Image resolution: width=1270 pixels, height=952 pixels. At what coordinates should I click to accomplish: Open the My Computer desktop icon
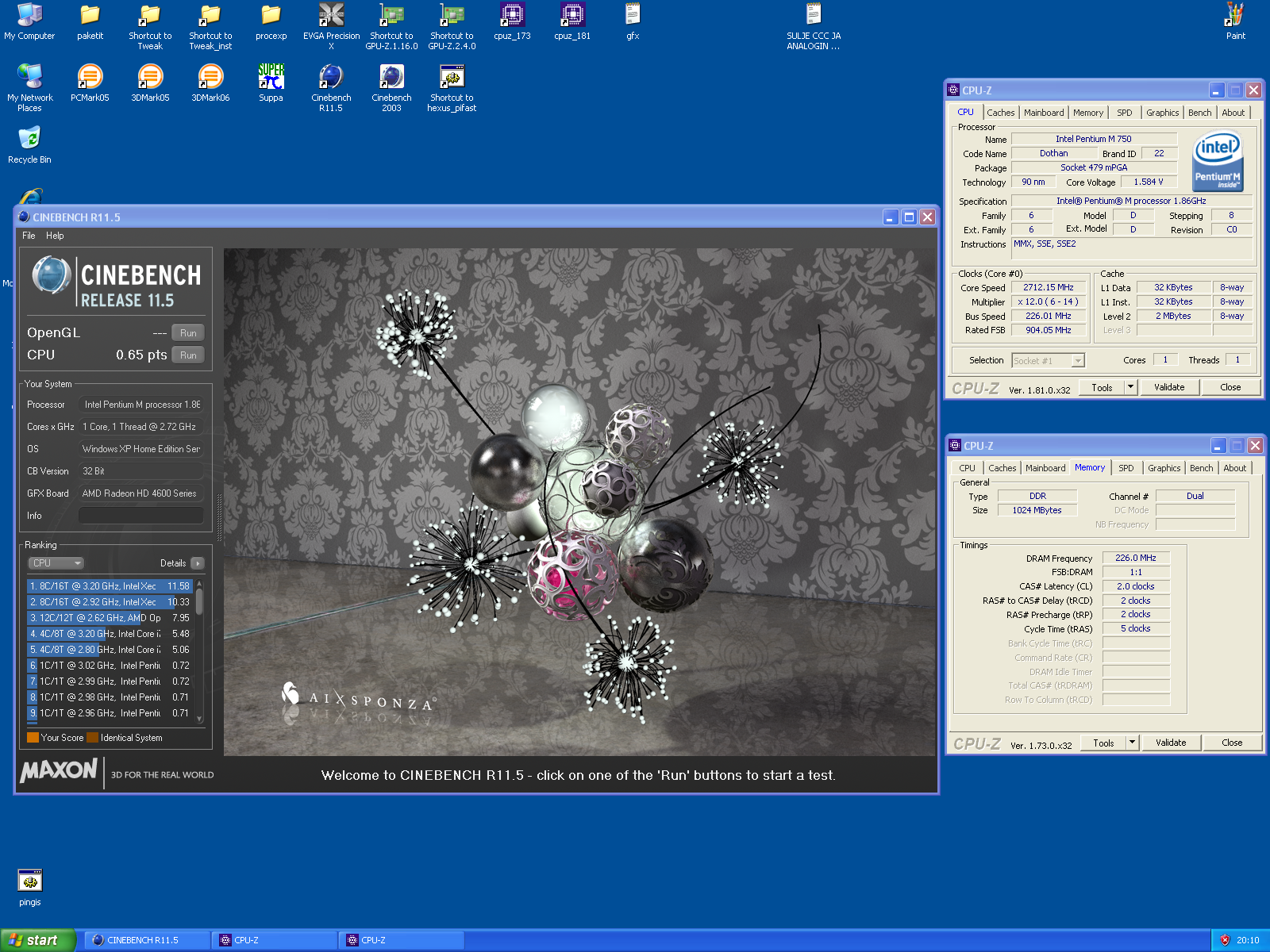tap(29, 21)
